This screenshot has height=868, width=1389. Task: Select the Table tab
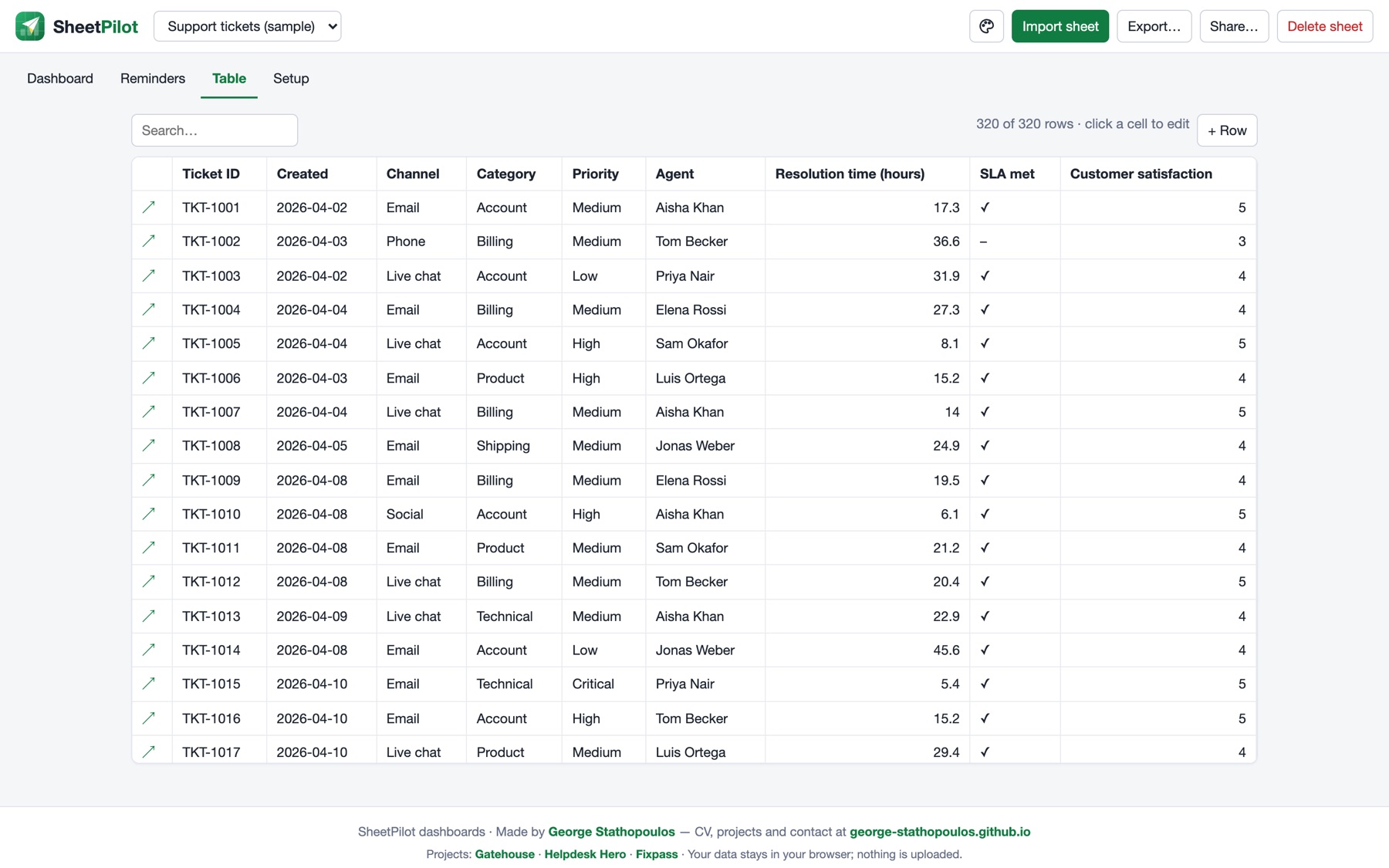pyautogui.click(x=229, y=79)
